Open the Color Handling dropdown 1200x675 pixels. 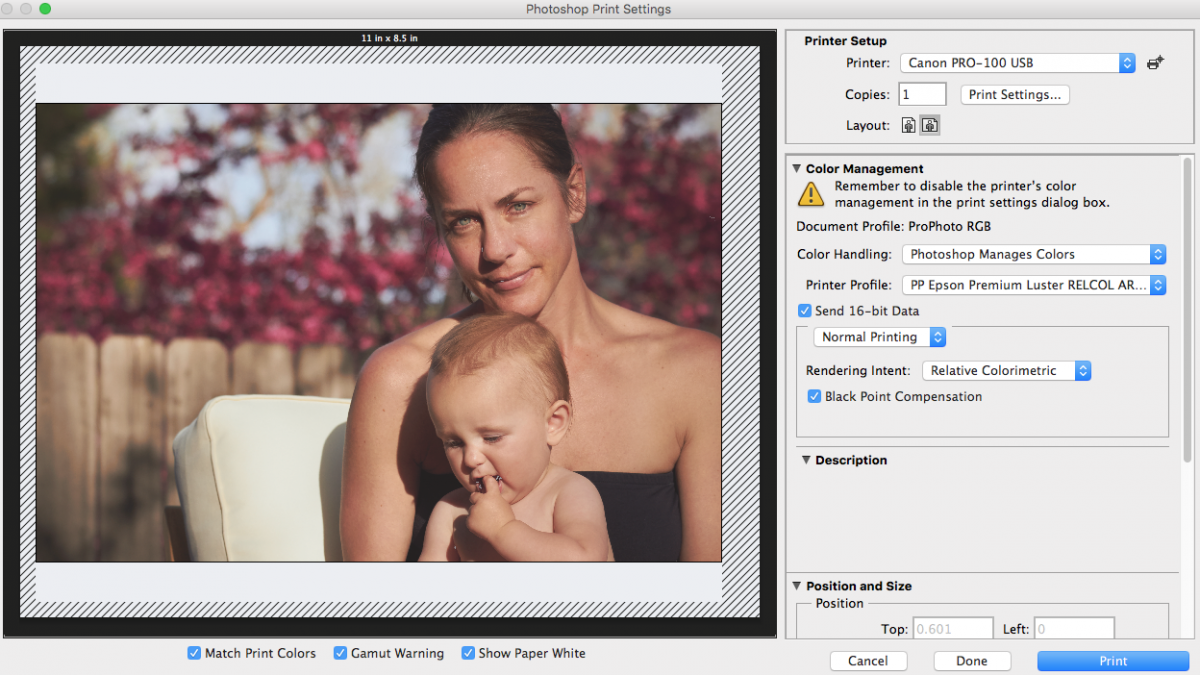pyautogui.click(x=1033, y=255)
